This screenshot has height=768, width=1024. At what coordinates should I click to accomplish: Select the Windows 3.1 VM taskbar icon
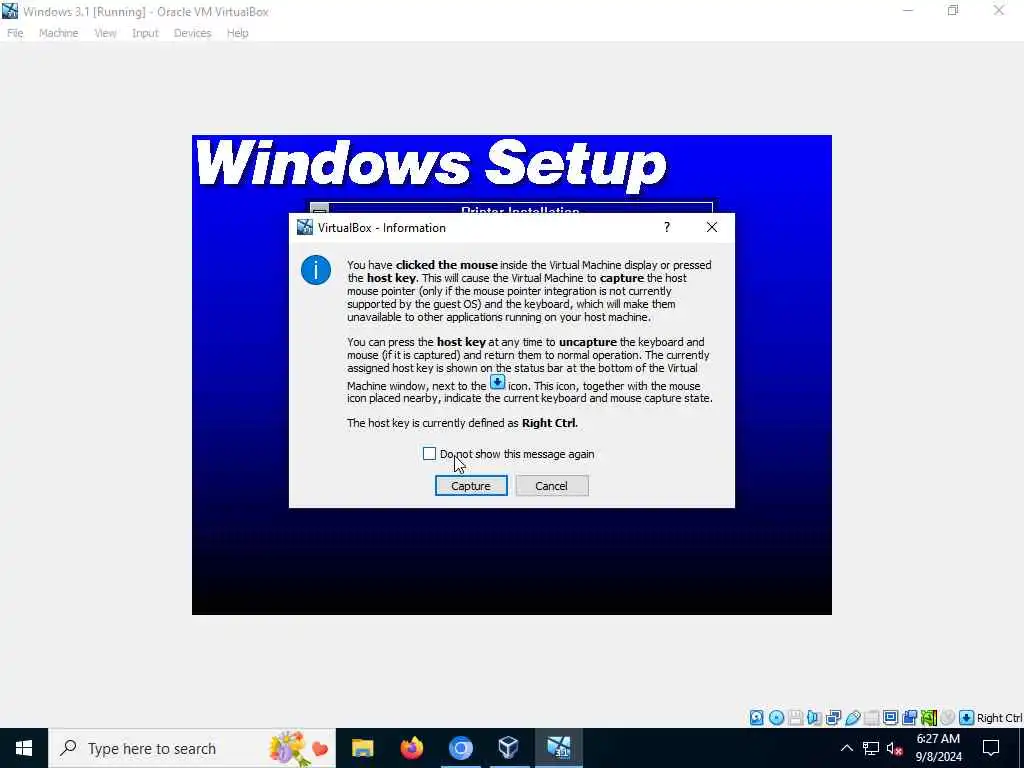point(558,748)
